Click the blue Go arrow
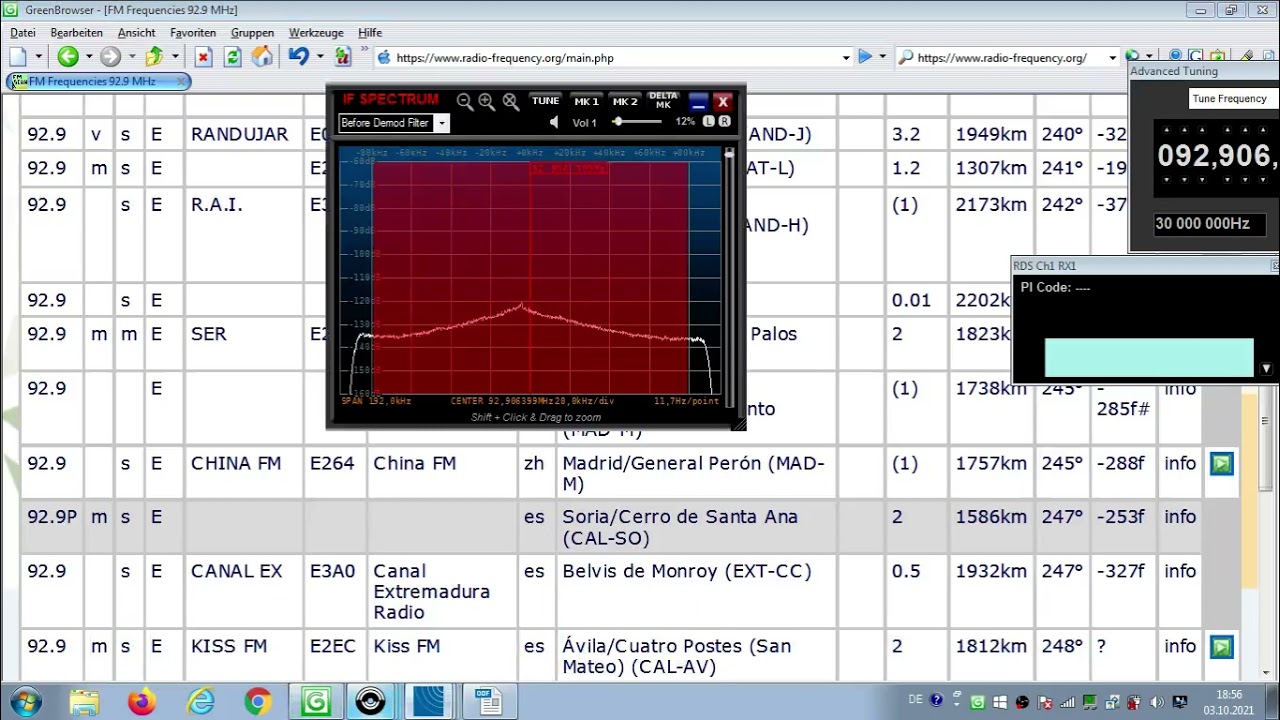Image resolution: width=1280 pixels, height=720 pixels. click(x=865, y=57)
